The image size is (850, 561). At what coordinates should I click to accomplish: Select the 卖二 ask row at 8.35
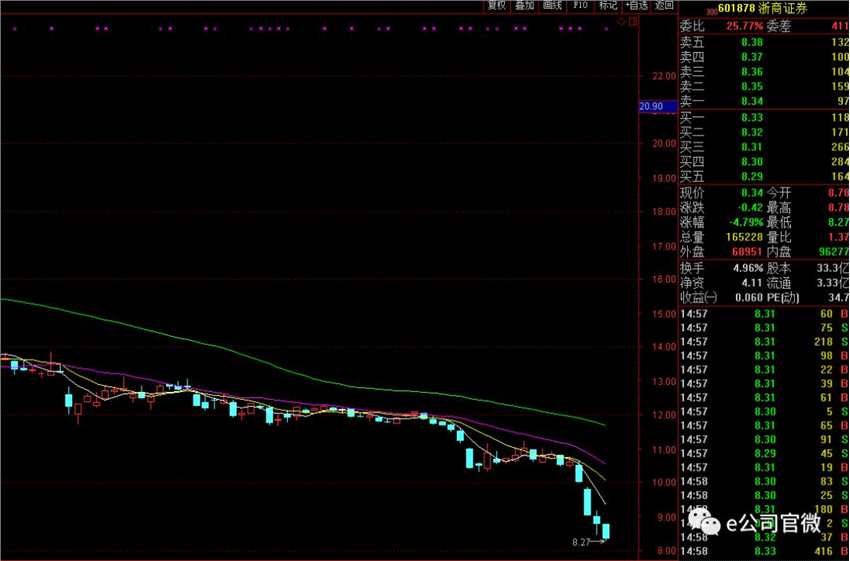point(764,86)
